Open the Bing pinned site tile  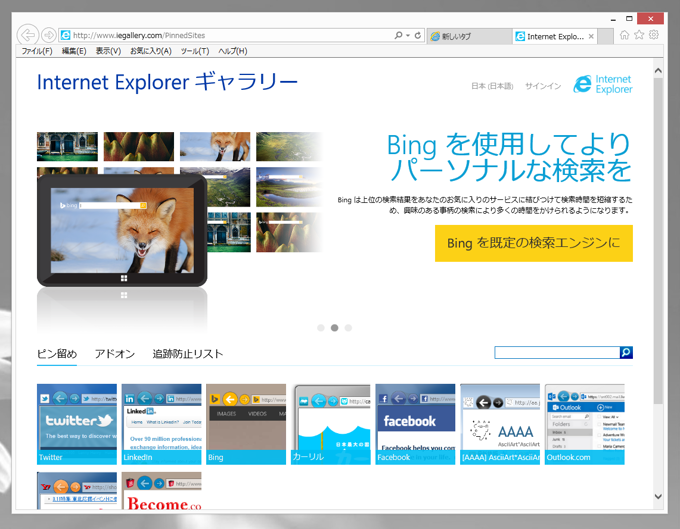click(246, 424)
